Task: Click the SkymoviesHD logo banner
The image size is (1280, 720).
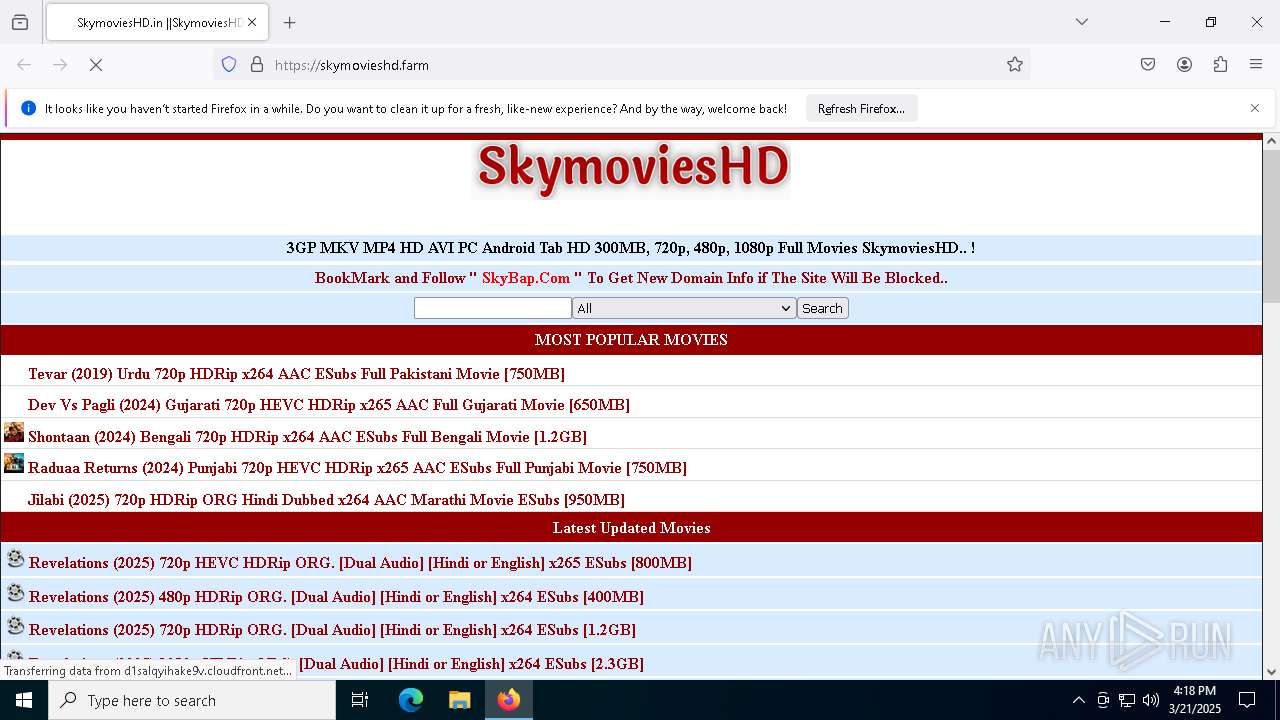Action: 631,169
